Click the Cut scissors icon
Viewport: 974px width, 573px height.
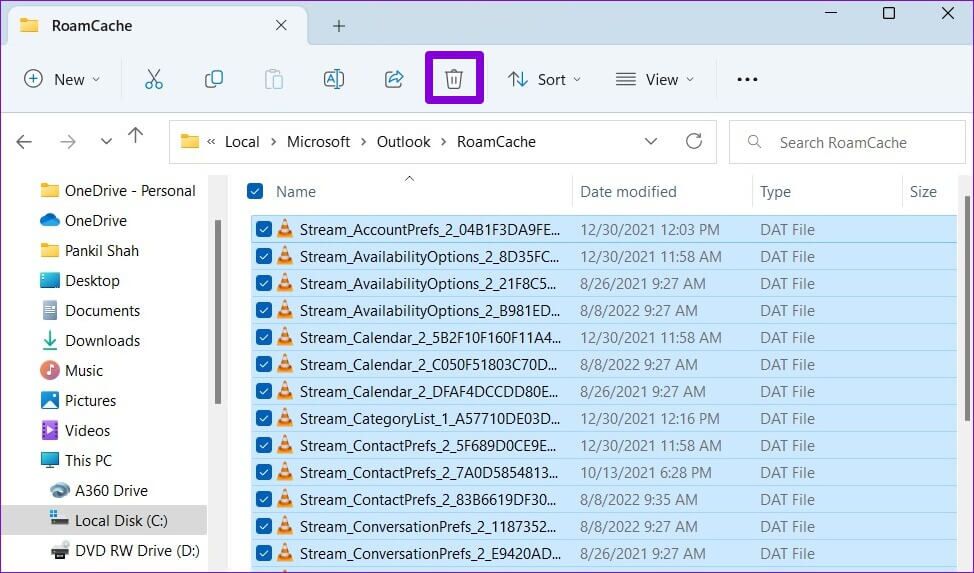coord(153,79)
